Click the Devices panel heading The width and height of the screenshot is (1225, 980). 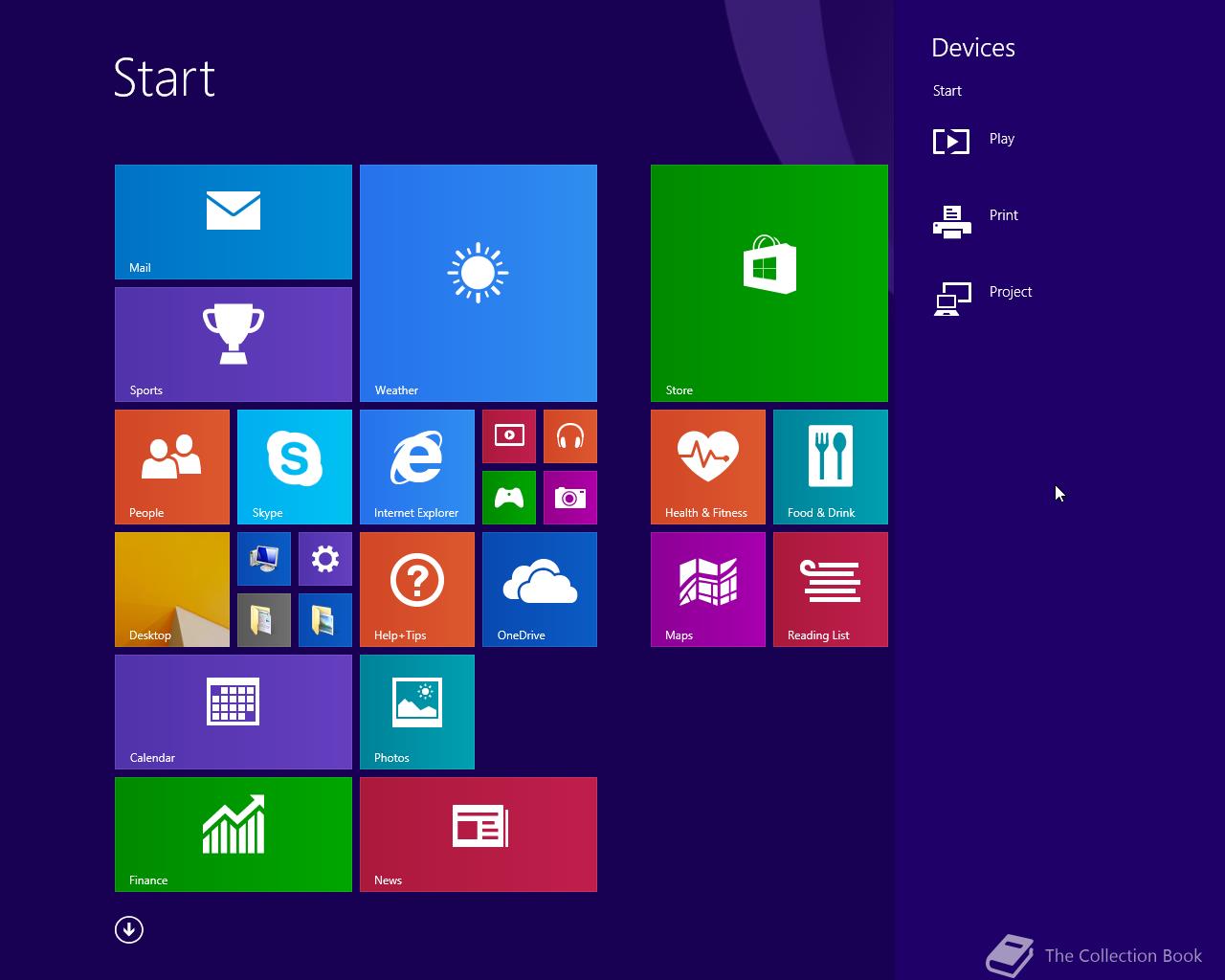[x=973, y=48]
